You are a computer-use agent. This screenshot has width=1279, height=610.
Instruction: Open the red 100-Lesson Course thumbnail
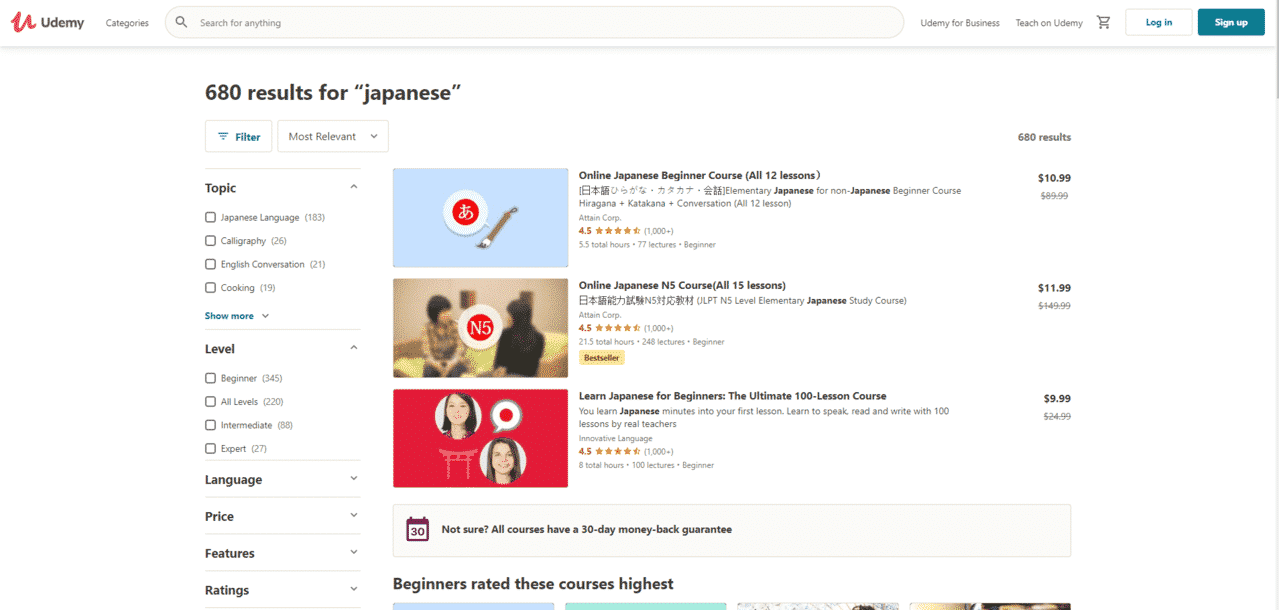(480, 438)
